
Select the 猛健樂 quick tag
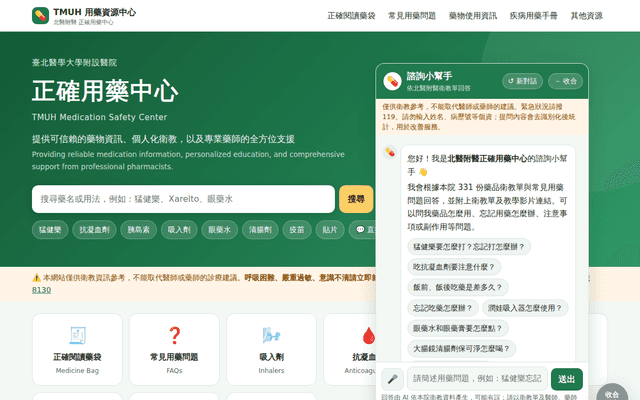pos(50,230)
